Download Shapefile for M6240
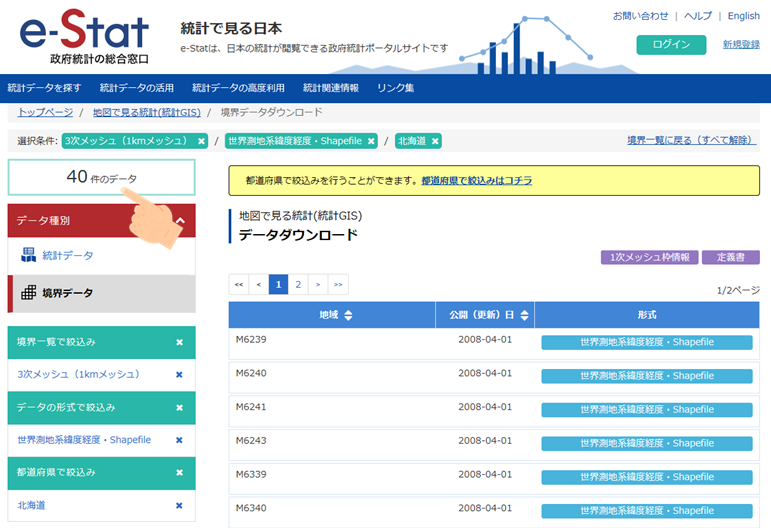The width and height of the screenshot is (771, 528). click(647, 376)
